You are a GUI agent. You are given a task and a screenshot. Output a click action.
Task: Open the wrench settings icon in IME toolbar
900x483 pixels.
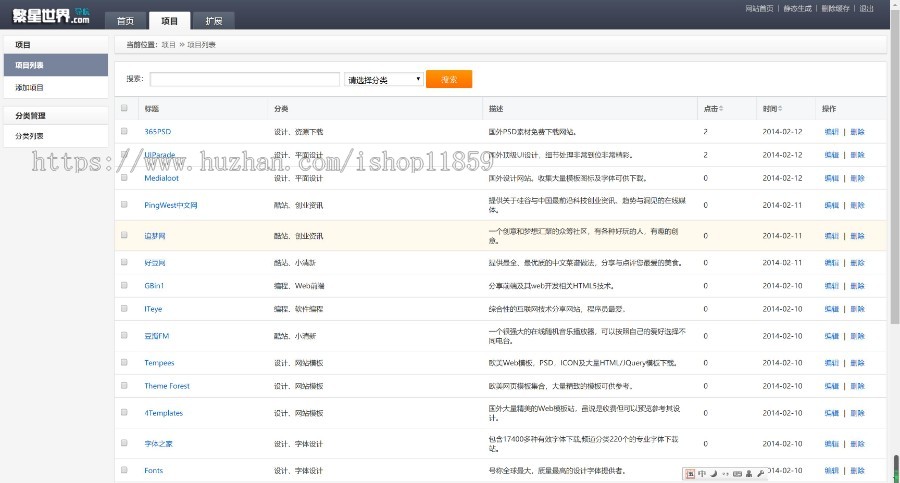(761, 474)
